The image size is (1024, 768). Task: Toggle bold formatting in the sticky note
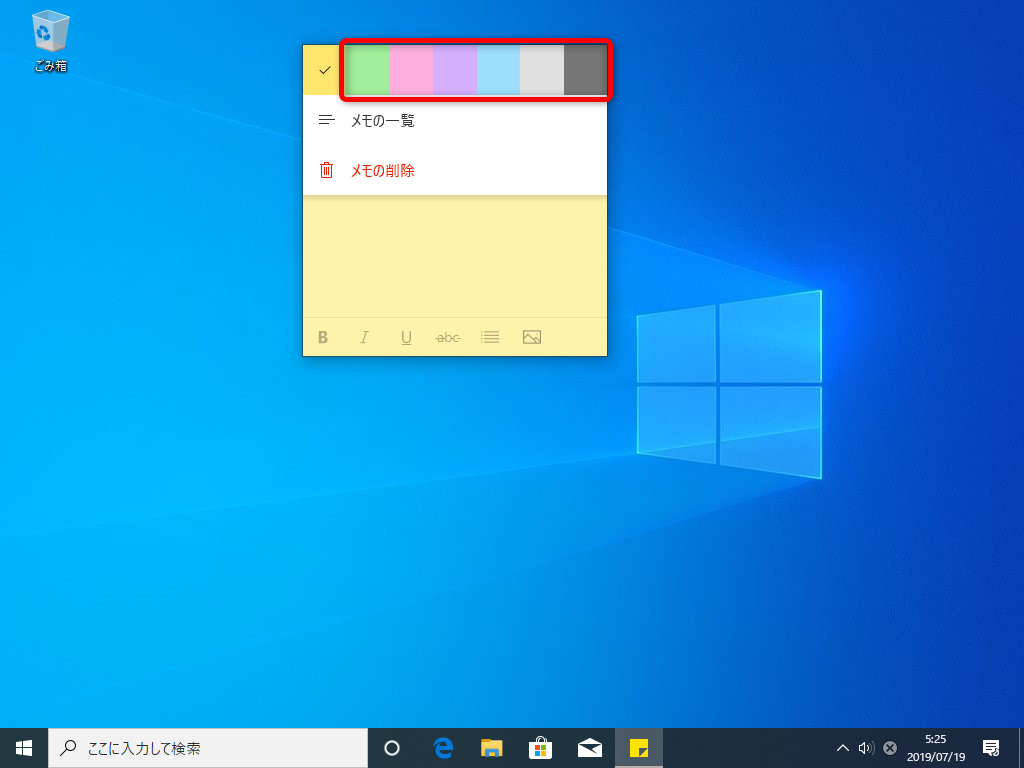pos(322,337)
